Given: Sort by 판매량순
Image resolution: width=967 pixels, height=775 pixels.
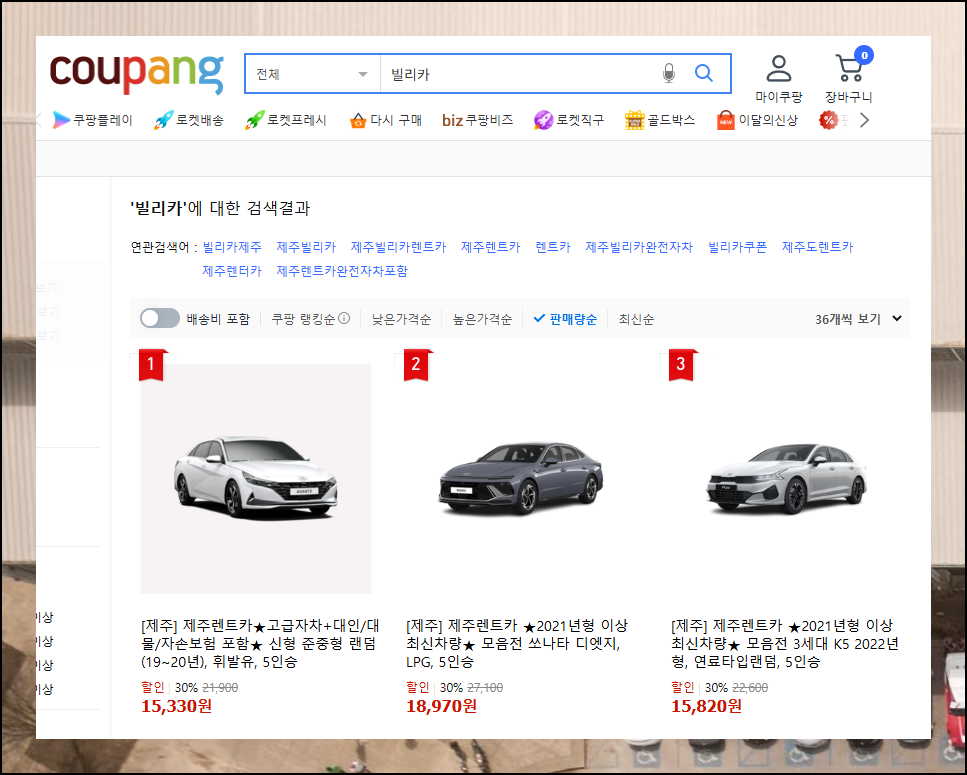Looking at the screenshot, I should tap(565, 319).
